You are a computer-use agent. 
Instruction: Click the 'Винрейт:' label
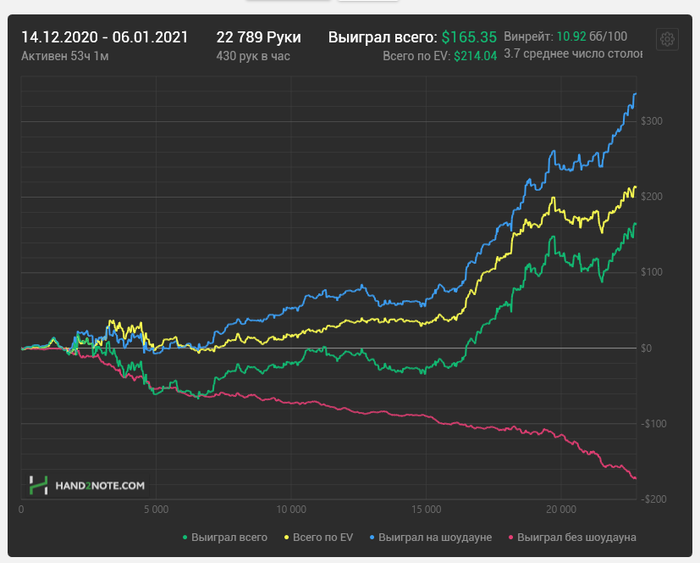coord(528,36)
